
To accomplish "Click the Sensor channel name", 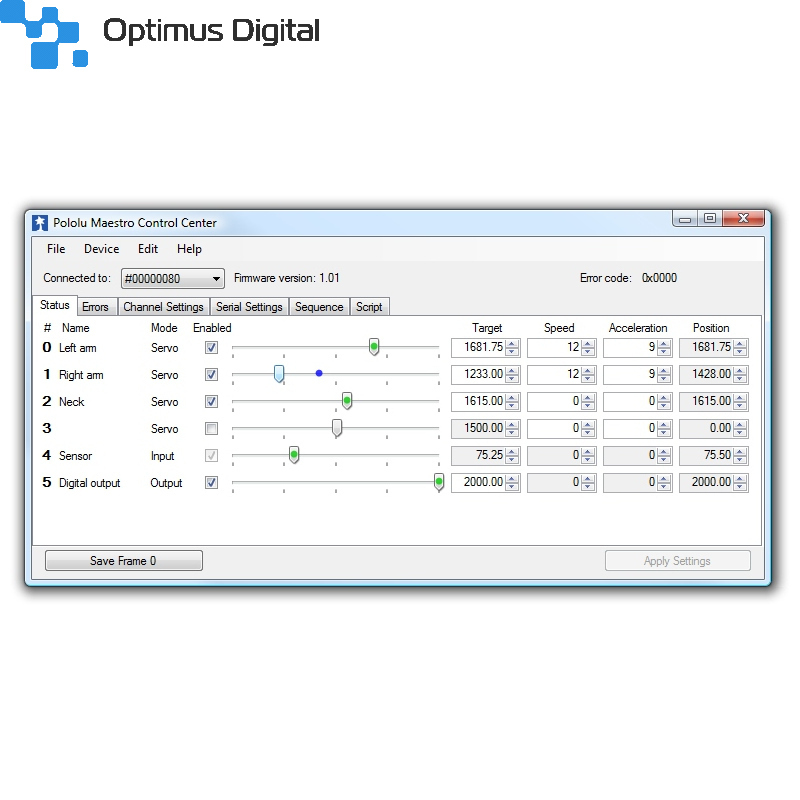I will 76,456.
